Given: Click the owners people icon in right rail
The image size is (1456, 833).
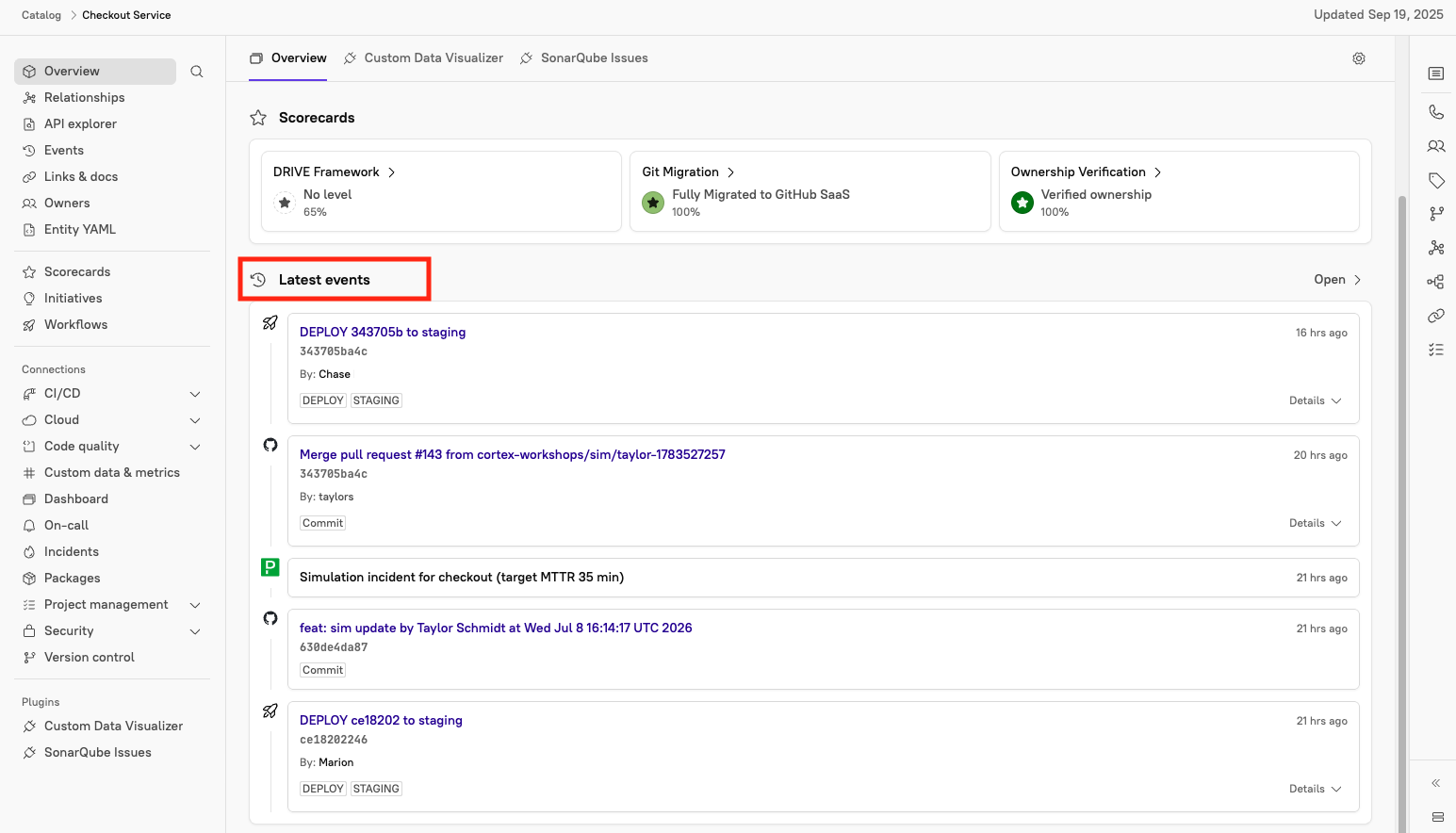Looking at the screenshot, I should tap(1436, 146).
